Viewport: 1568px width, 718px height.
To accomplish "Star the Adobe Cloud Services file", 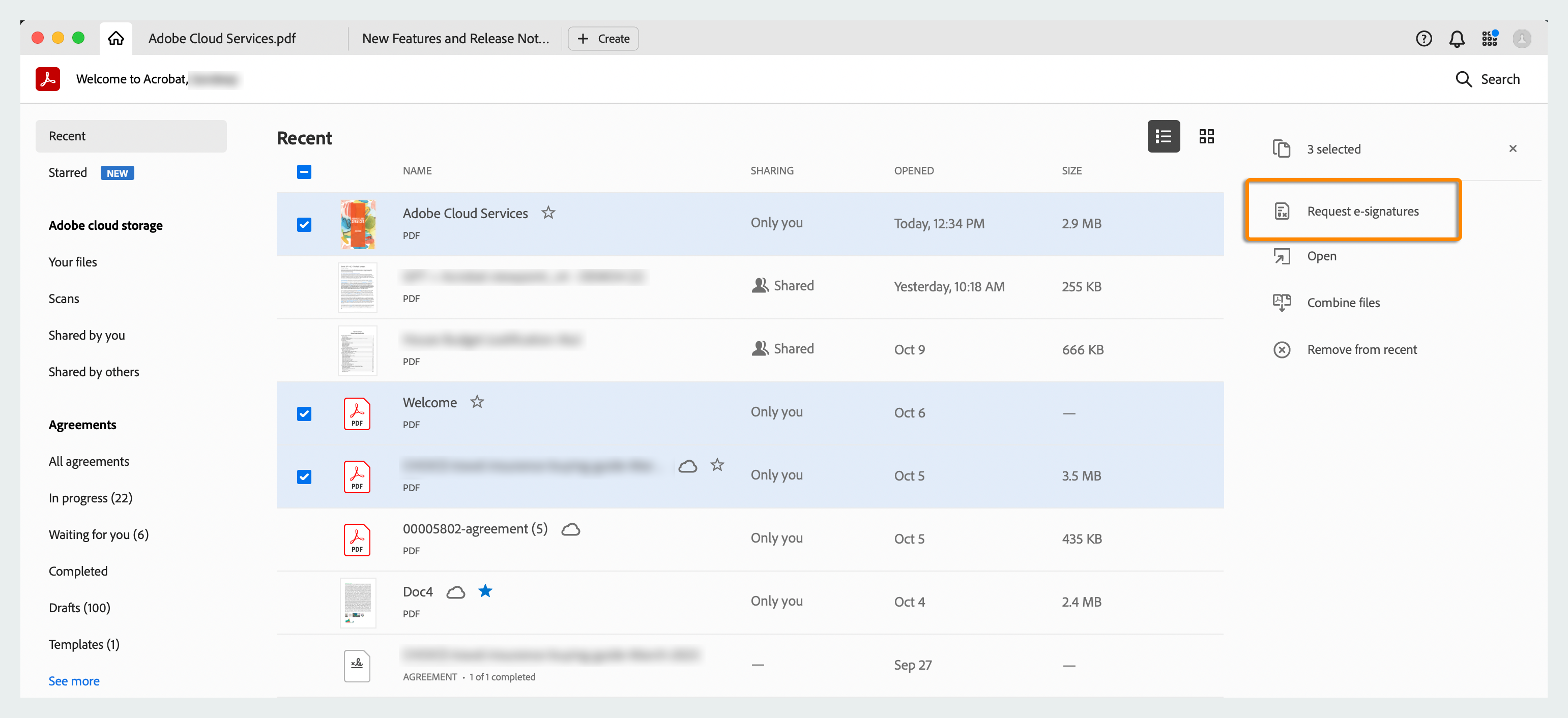I will (548, 213).
